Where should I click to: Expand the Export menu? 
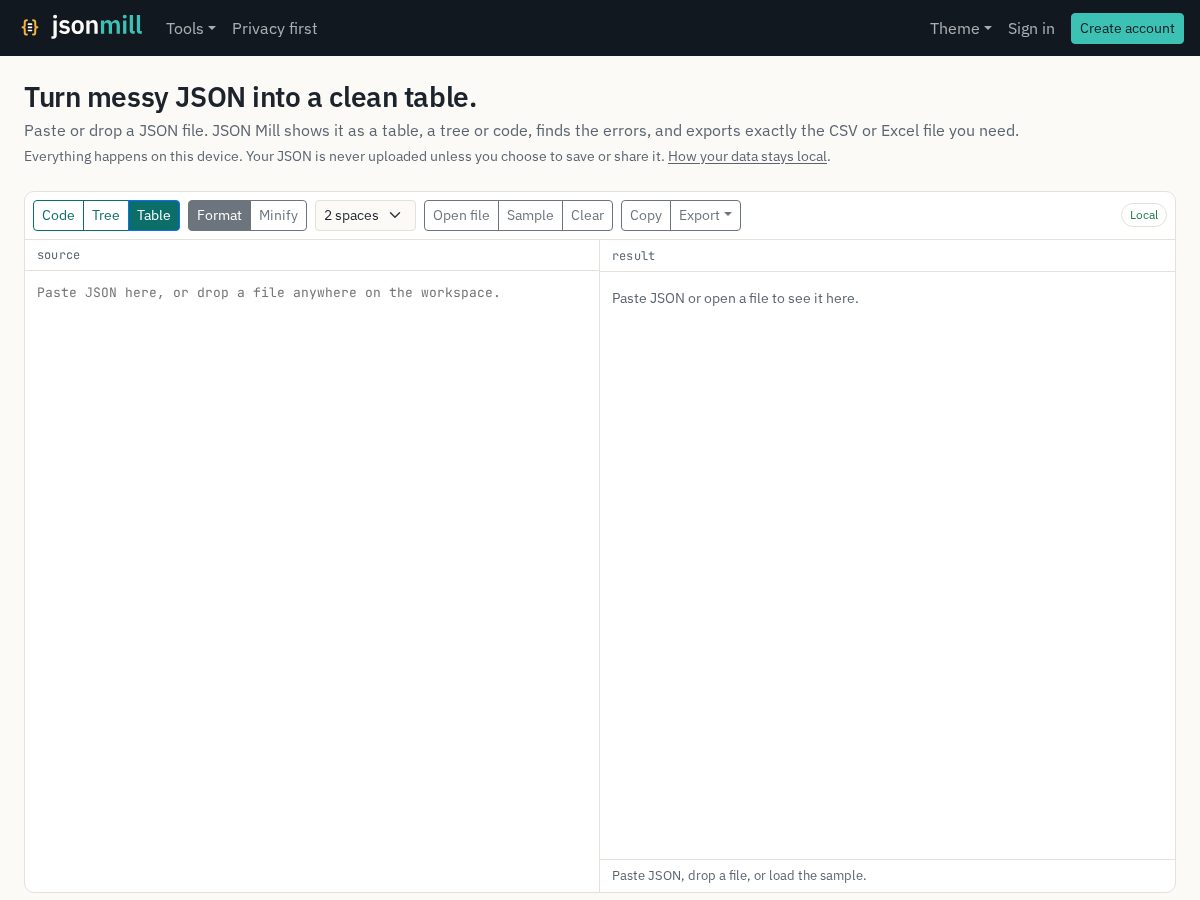pyautogui.click(x=705, y=215)
